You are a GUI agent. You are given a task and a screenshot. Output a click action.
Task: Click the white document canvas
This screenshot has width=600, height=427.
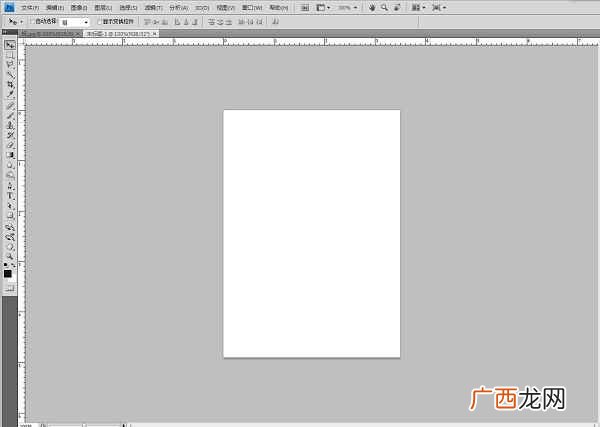click(312, 234)
